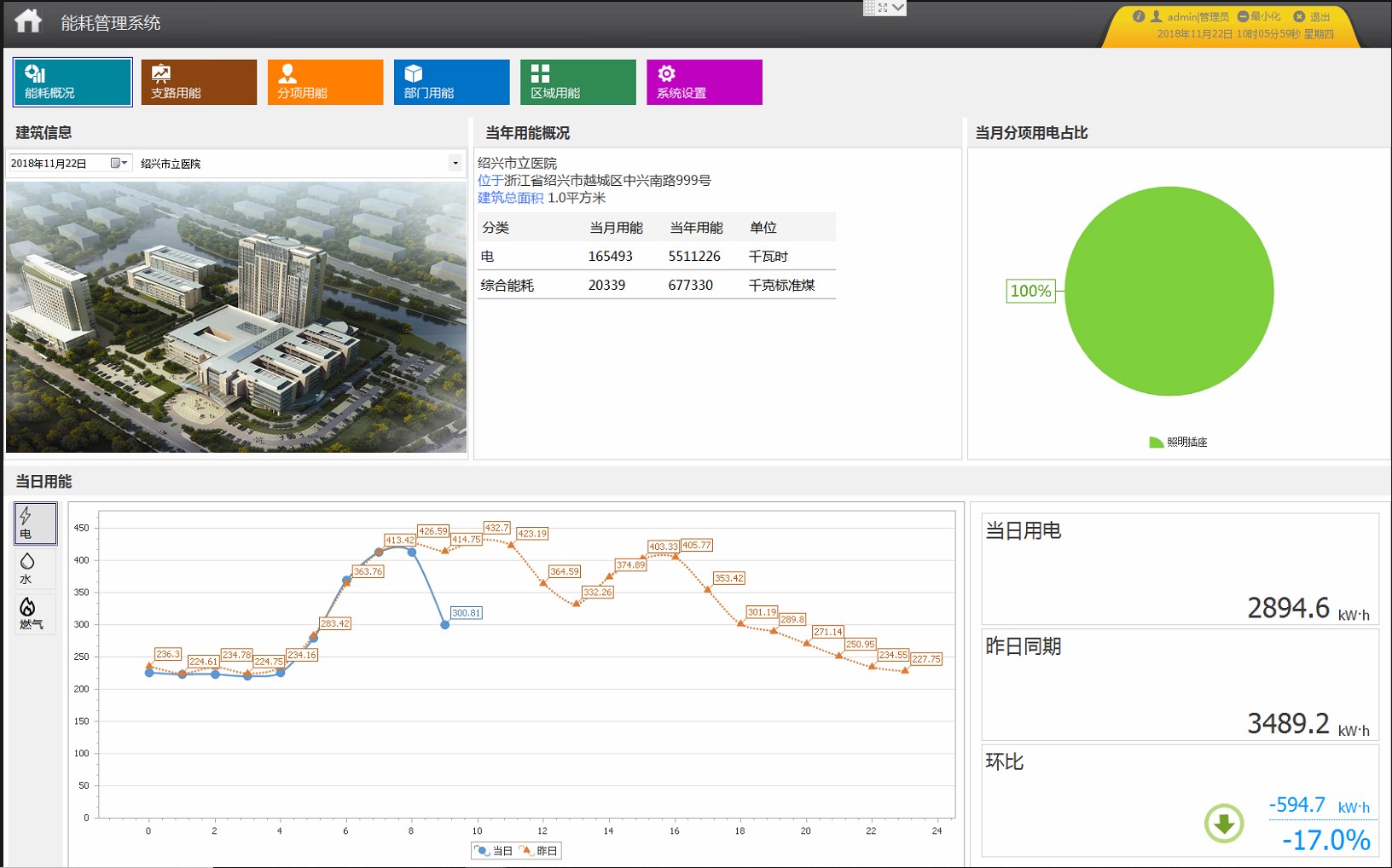Click the 退出 exit icon
Image resolution: width=1392 pixels, height=868 pixels.
pyautogui.click(x=1299, y=16)
